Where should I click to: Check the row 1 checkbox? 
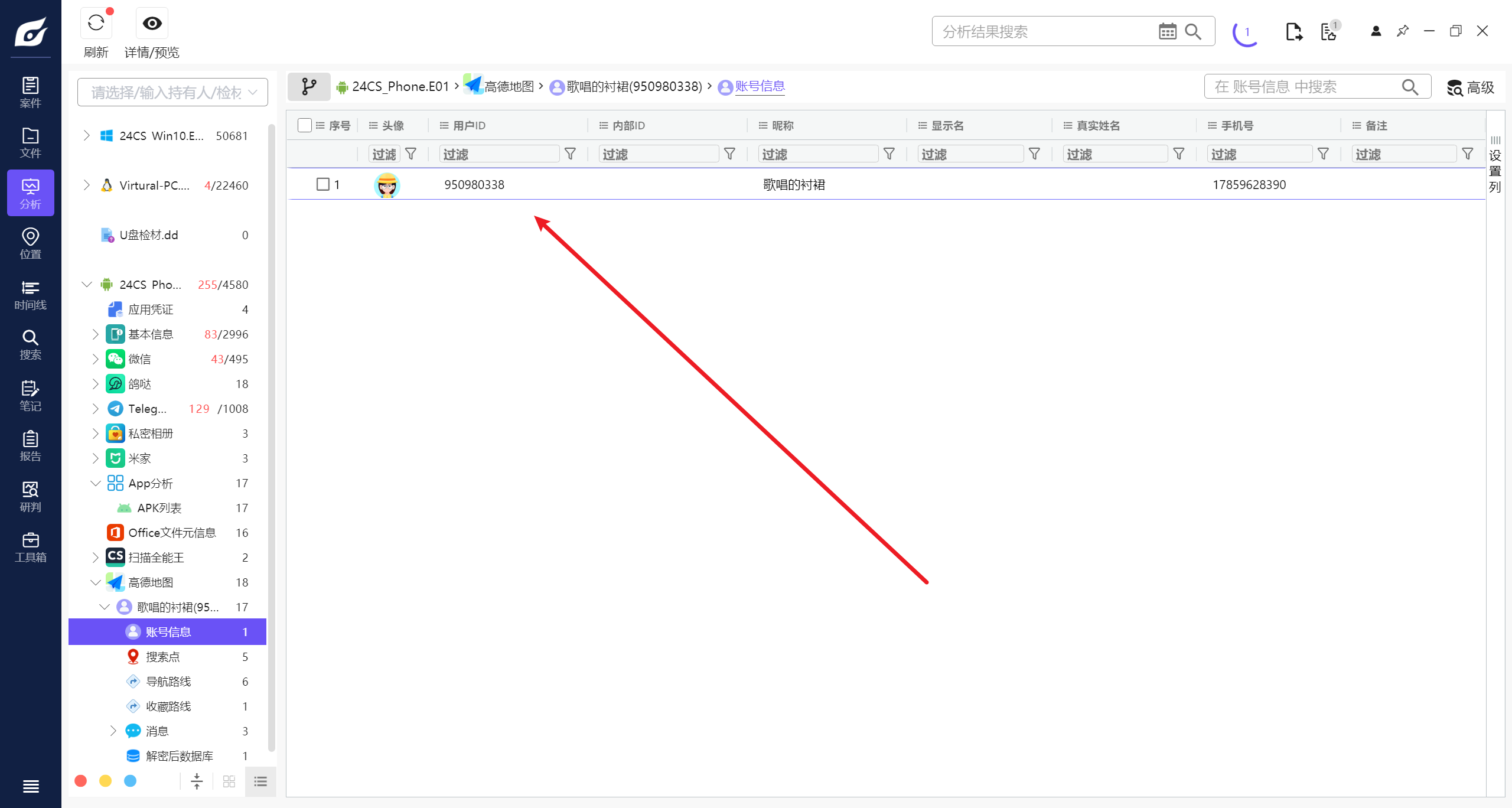click(322, 184)
